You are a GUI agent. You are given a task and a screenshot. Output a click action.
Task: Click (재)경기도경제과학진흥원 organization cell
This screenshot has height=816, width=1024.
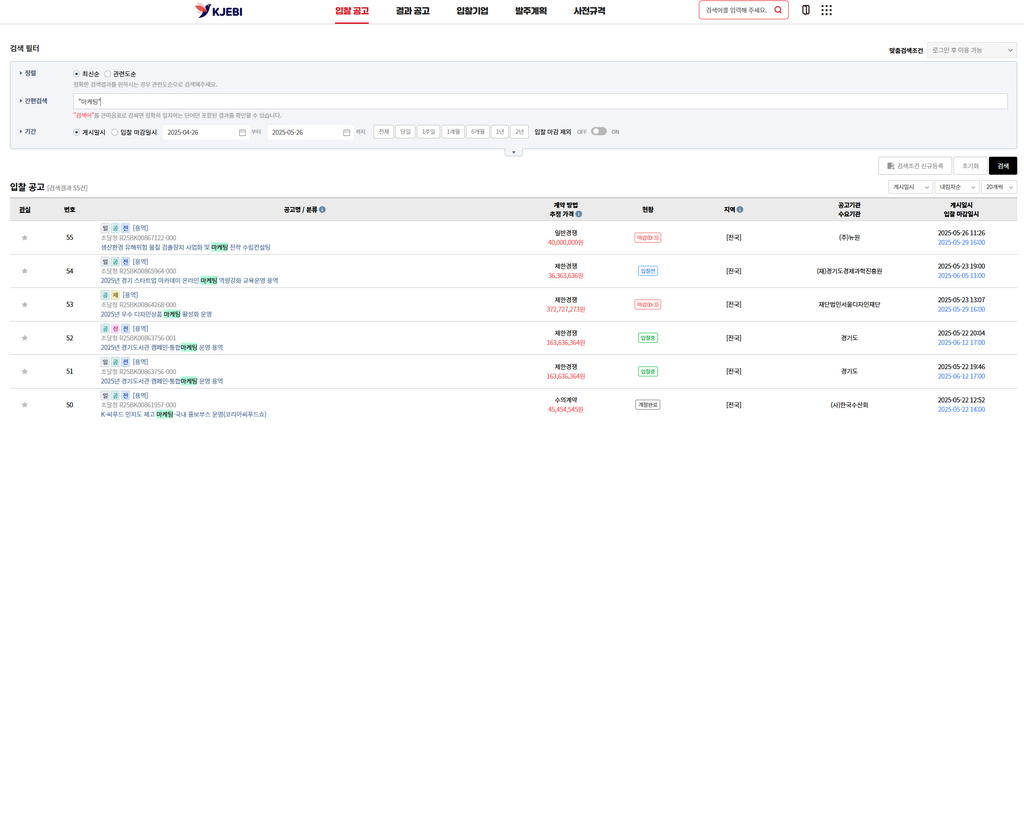click(x=849, y=271)
